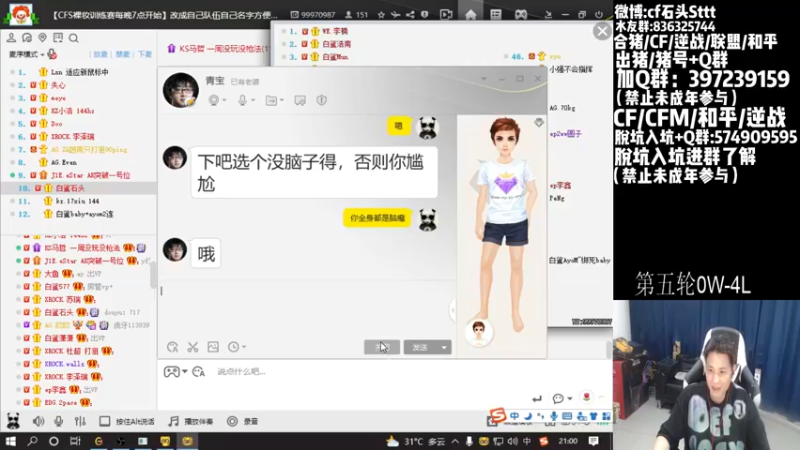This screenshot has height=450, width=800.
Task: Click the scissors screenshot icon in private chat
Action: tap(192, 347)
